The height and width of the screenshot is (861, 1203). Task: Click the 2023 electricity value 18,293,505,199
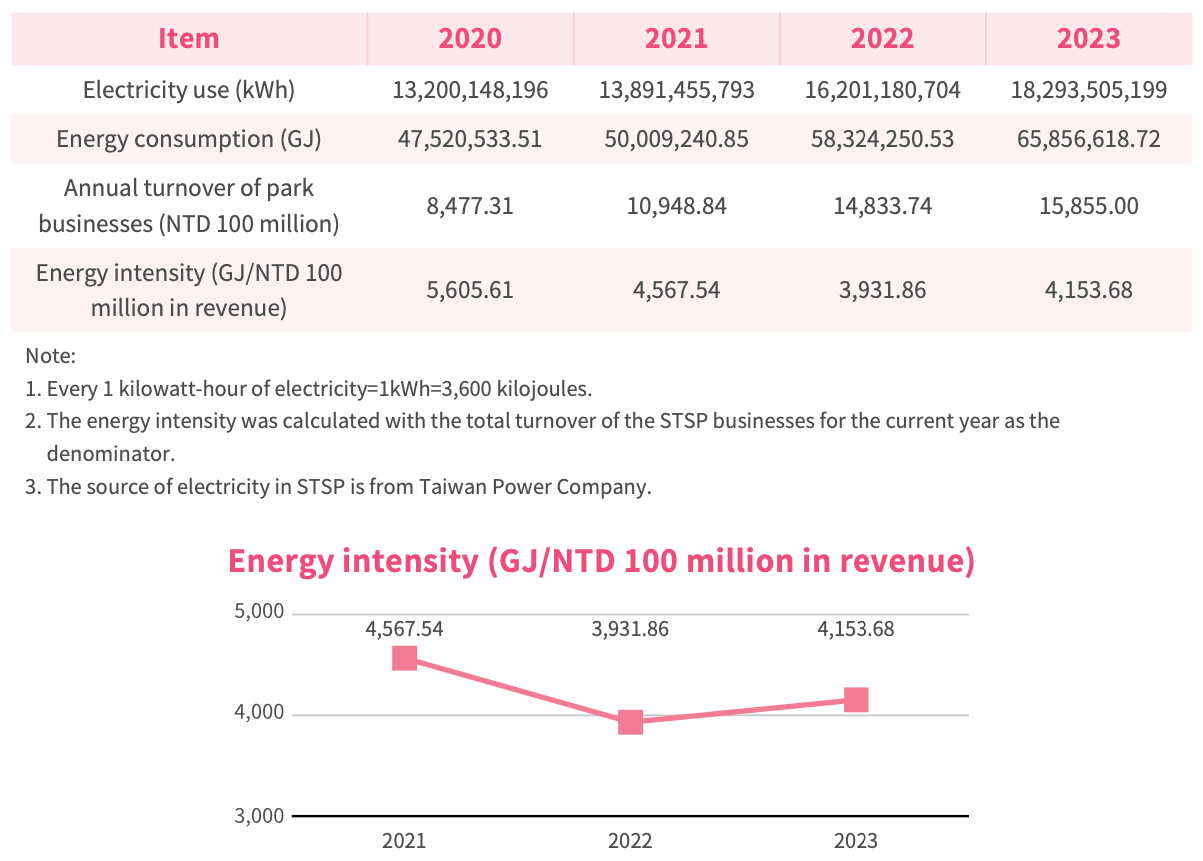click(x=1089, y=91)
